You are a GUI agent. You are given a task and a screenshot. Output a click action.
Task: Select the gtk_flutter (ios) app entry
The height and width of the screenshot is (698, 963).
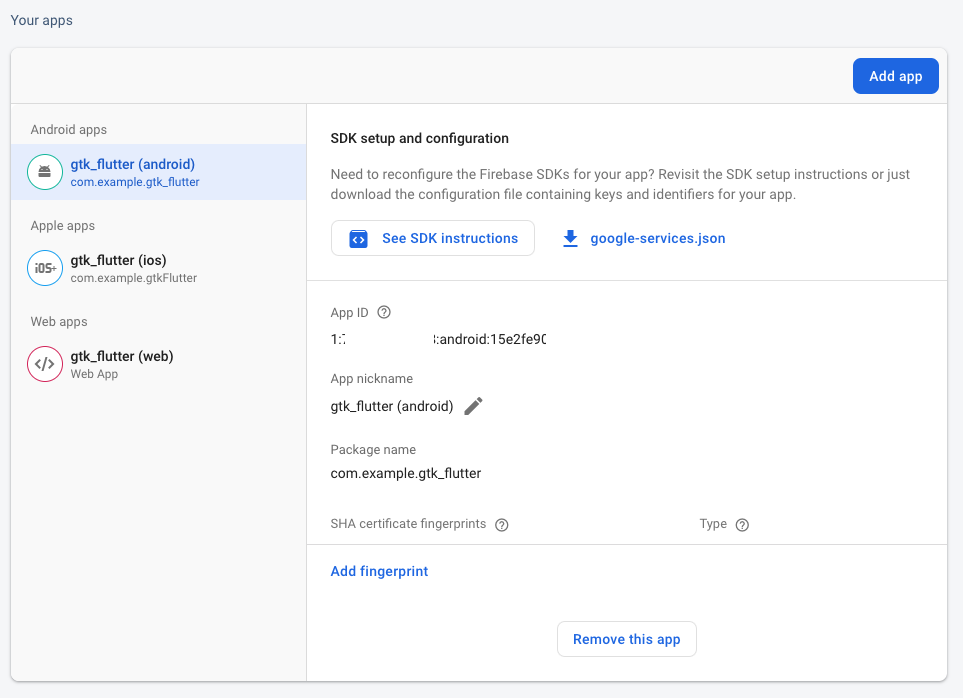122,267
